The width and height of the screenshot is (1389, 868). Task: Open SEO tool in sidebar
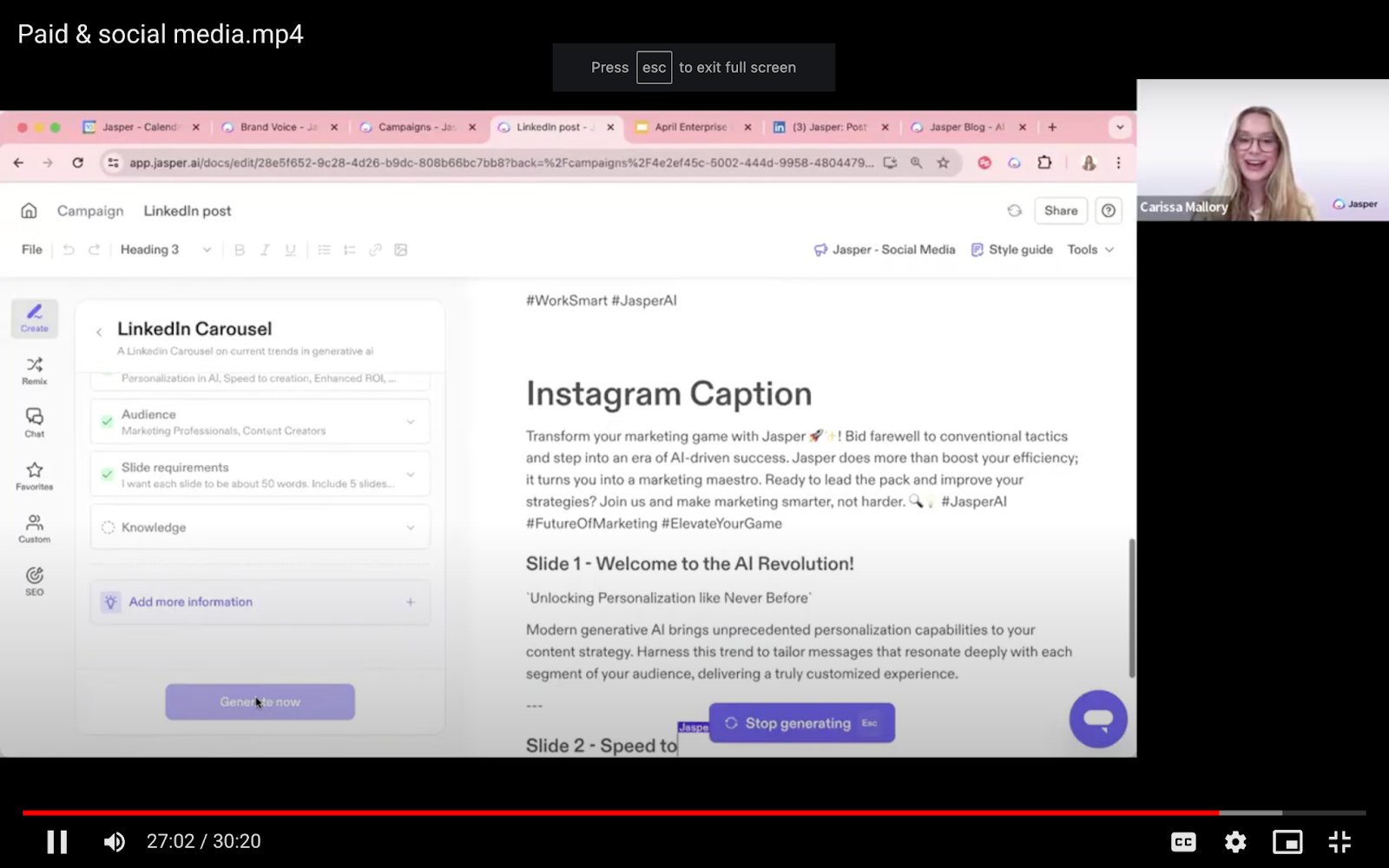point(35,581)
